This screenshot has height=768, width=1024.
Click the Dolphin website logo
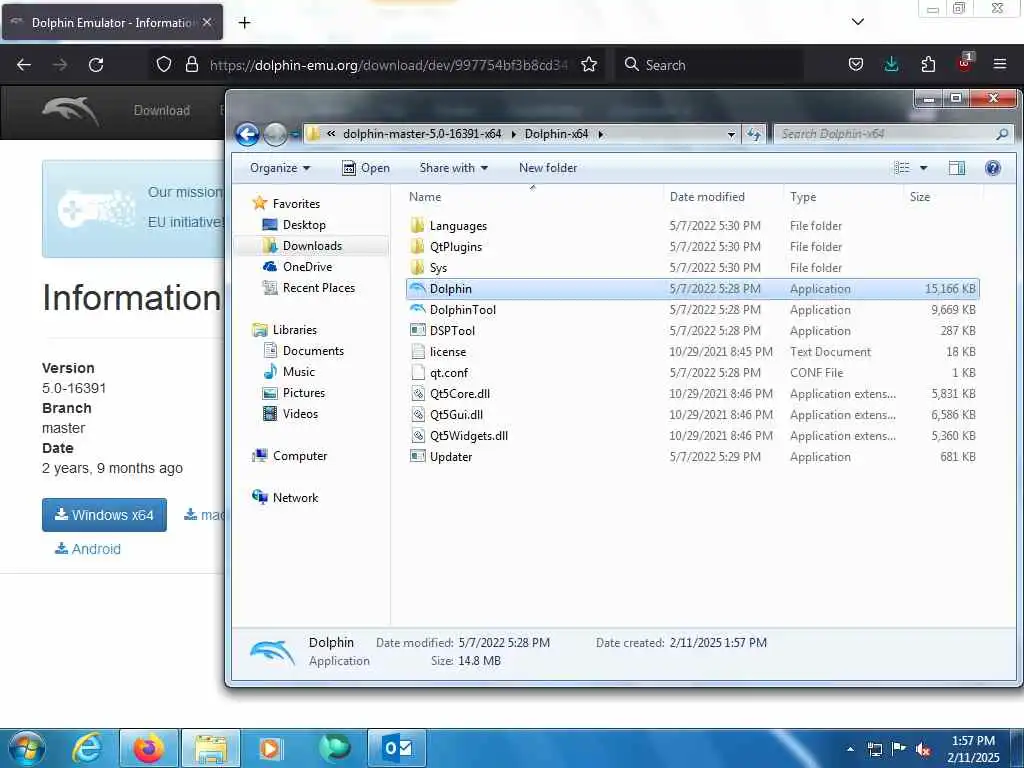coord(71,110)
